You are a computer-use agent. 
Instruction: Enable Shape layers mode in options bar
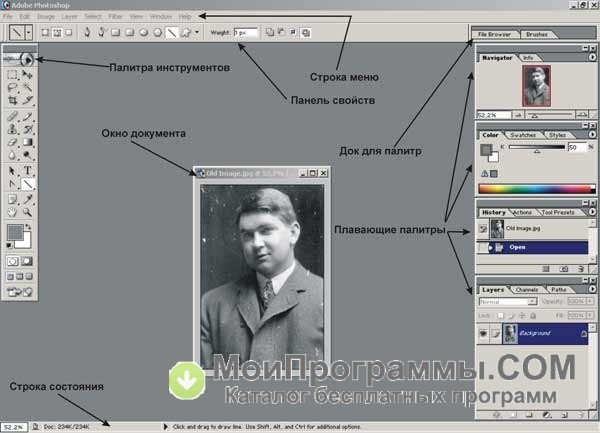45,33
